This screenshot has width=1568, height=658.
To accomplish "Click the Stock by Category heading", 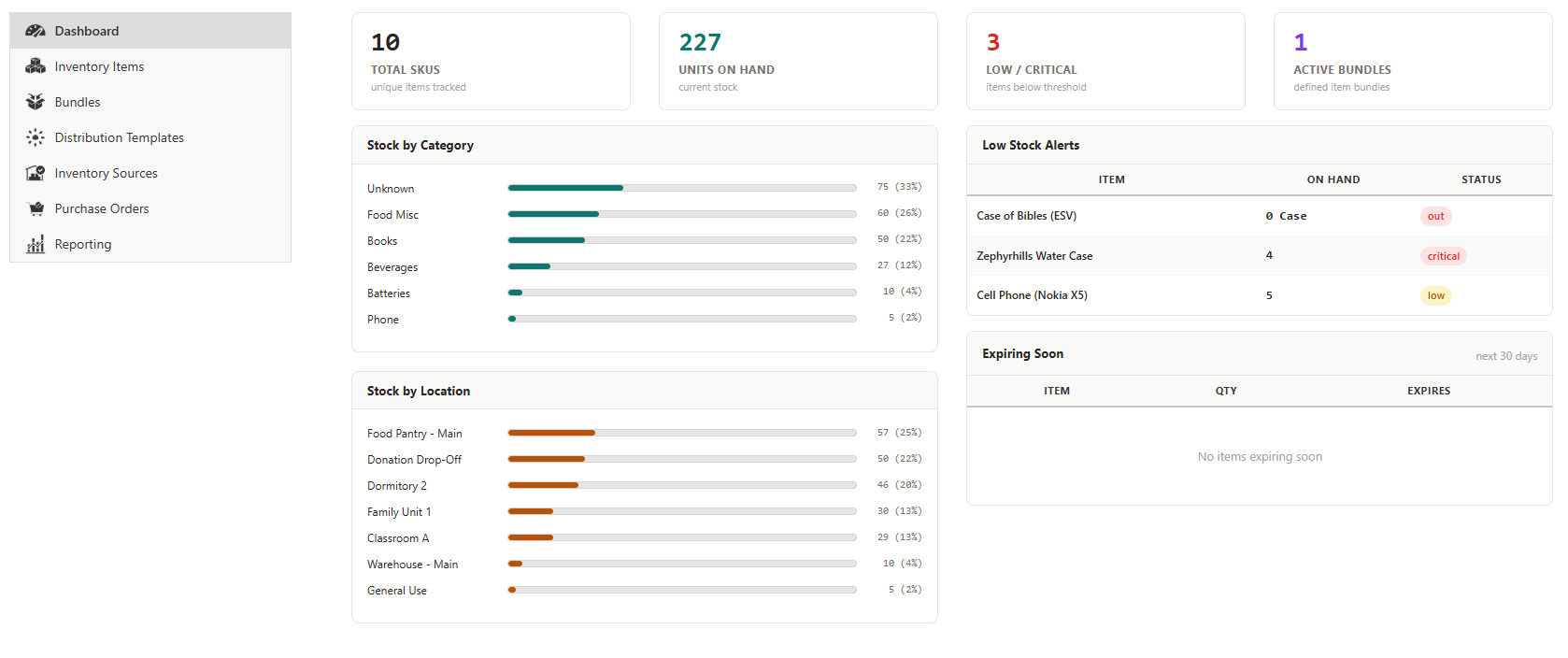I will click(x=421, y=145).
